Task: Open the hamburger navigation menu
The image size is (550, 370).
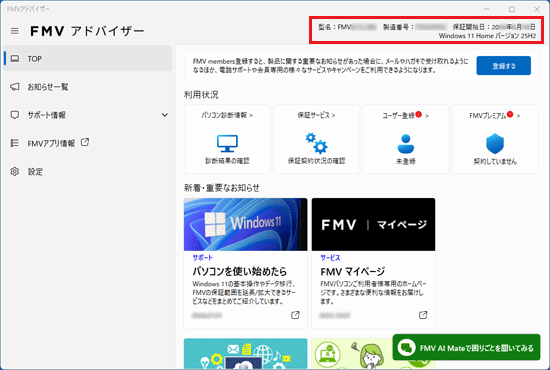Action: point(15,31)
